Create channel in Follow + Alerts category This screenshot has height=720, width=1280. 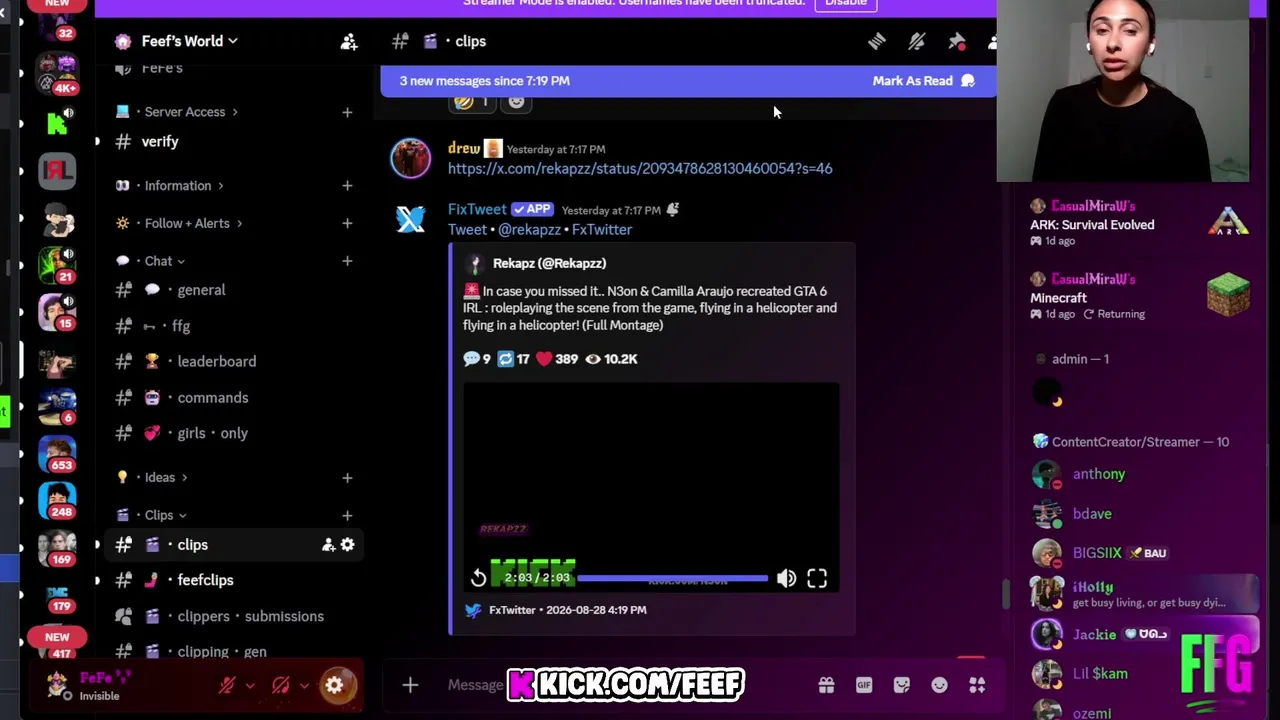click(x=347, y=223)
